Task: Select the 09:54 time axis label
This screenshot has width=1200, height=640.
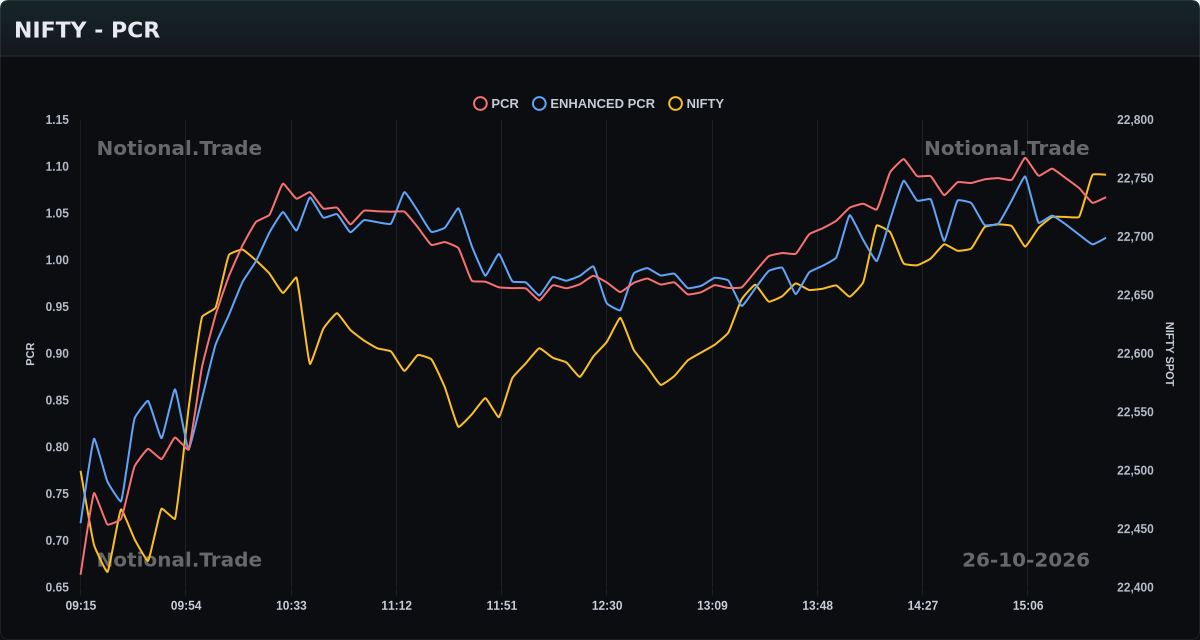Action: click(x=186, y=606)
